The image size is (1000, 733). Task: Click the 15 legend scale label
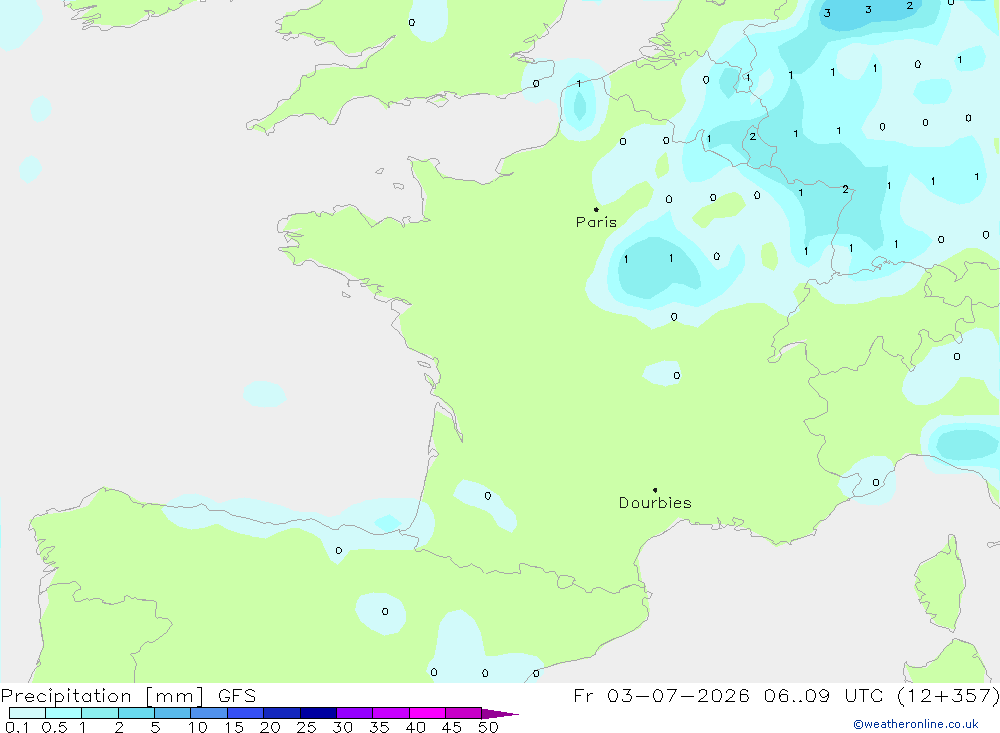pyautogui.click(x=234, y=727)
